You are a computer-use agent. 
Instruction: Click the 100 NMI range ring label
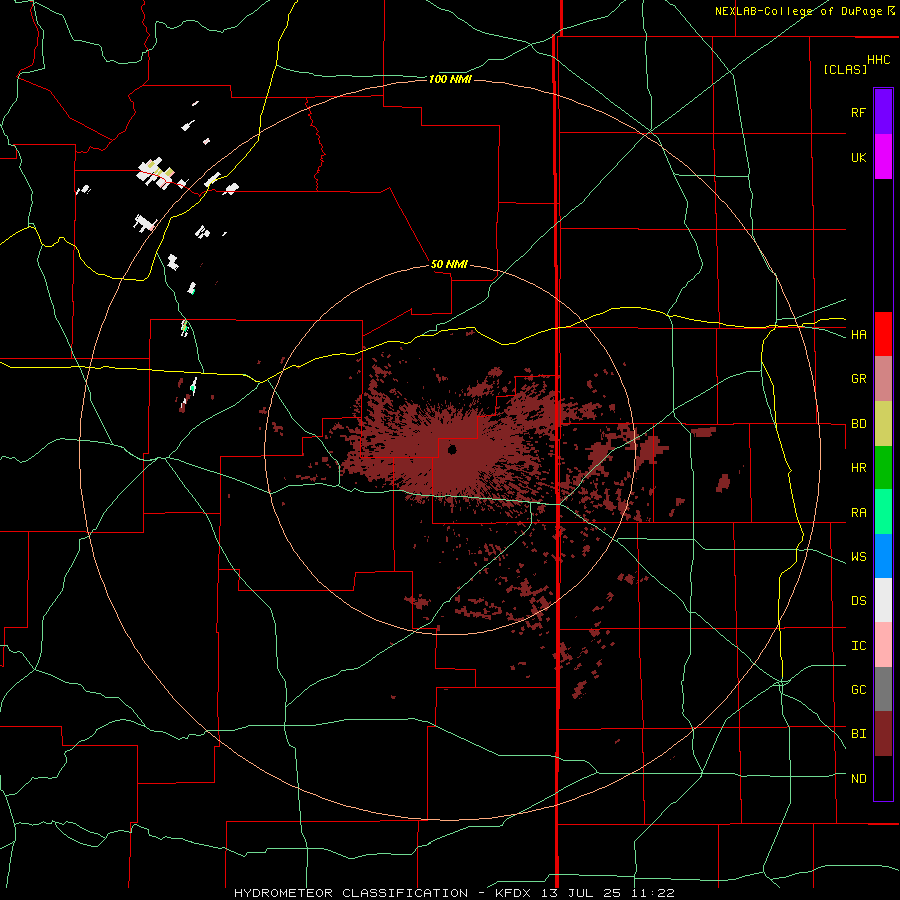[x=450, y=79]
